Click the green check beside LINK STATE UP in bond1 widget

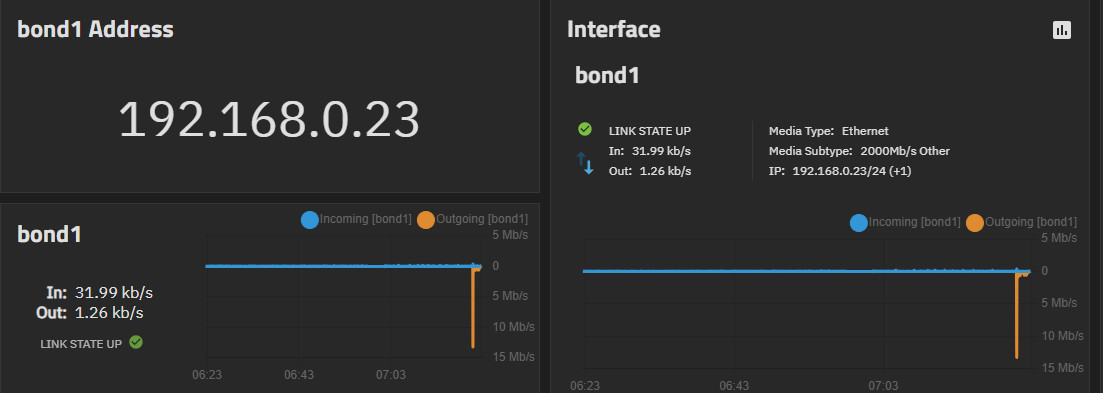tap(136, 342)
